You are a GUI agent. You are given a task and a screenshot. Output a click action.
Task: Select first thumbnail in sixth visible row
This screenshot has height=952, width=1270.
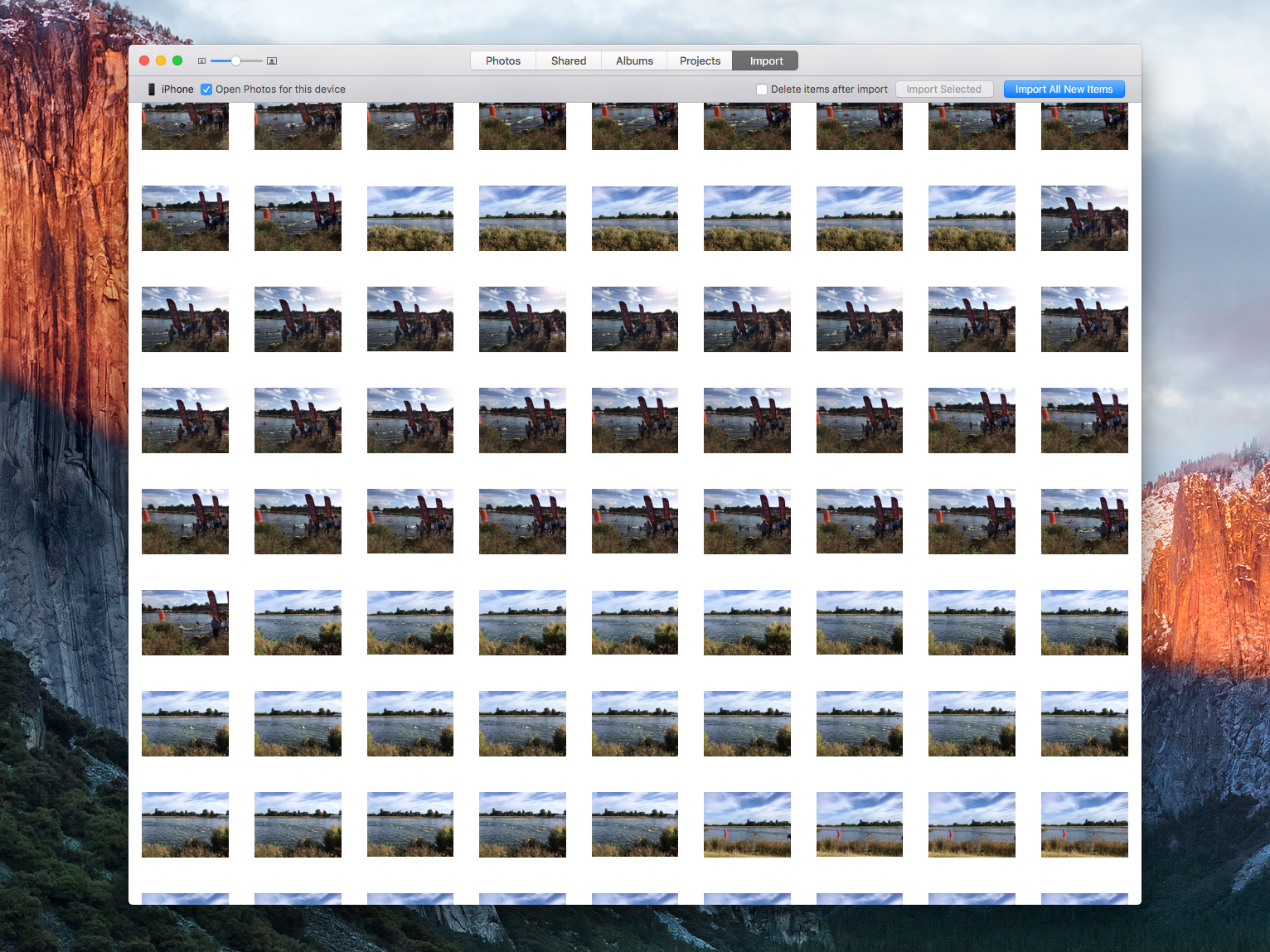coord(185,623)
